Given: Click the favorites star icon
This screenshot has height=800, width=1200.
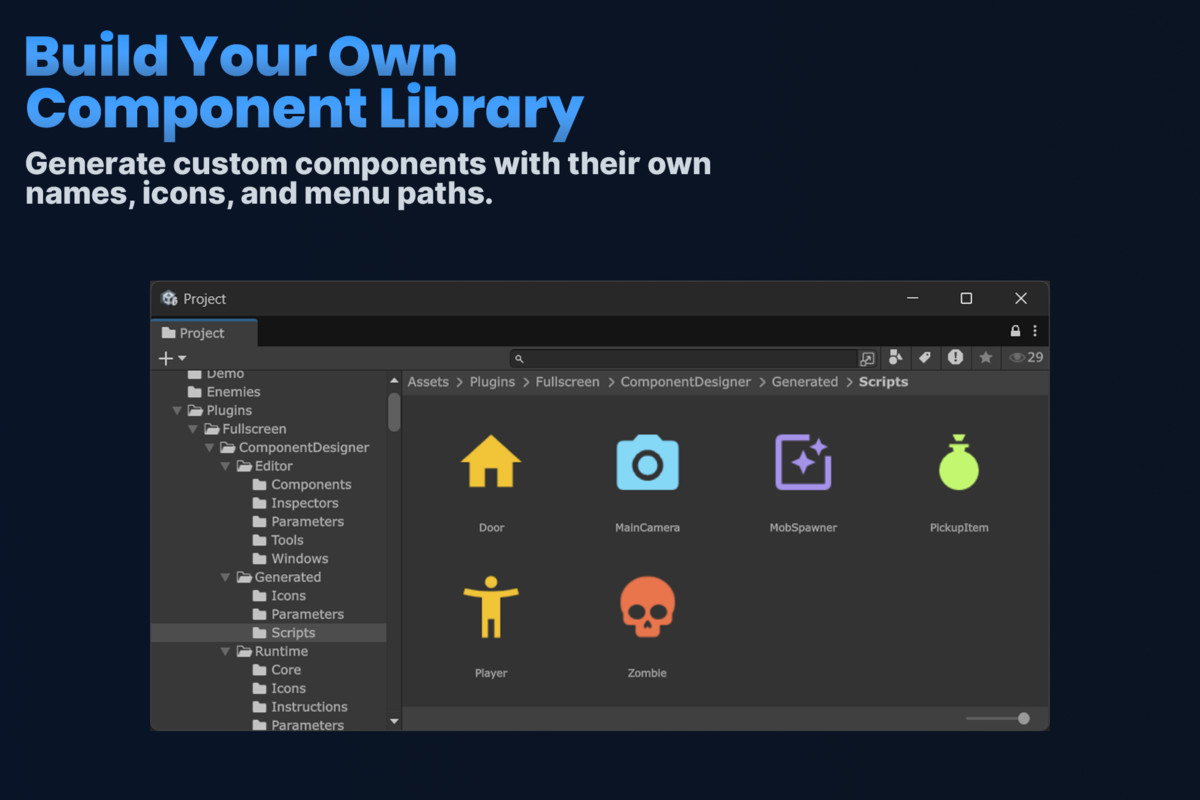Looking at the screenshot, I should [985, 357].
